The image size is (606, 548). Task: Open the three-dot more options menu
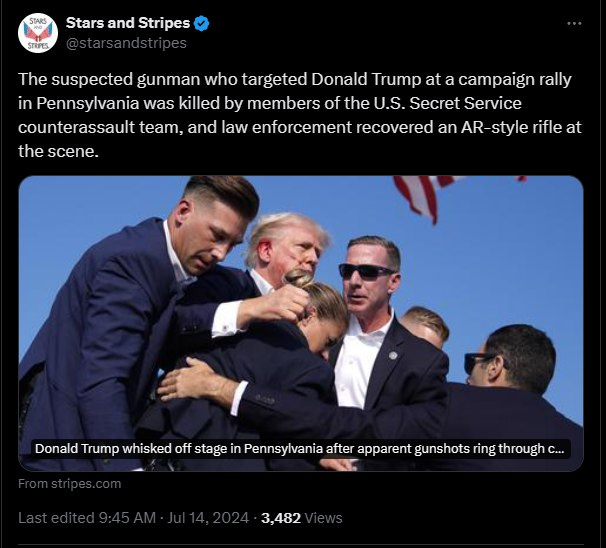tap(574, 24)
